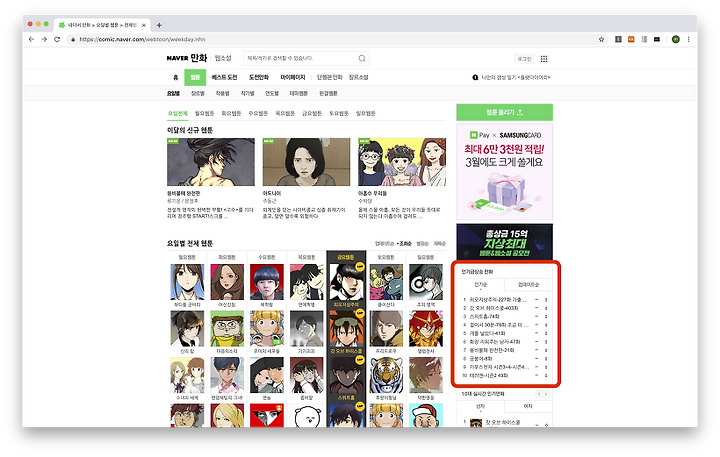Click the lock icon in address bar
The width and height of the screenshot is (720, 457).
coord(73,39)
